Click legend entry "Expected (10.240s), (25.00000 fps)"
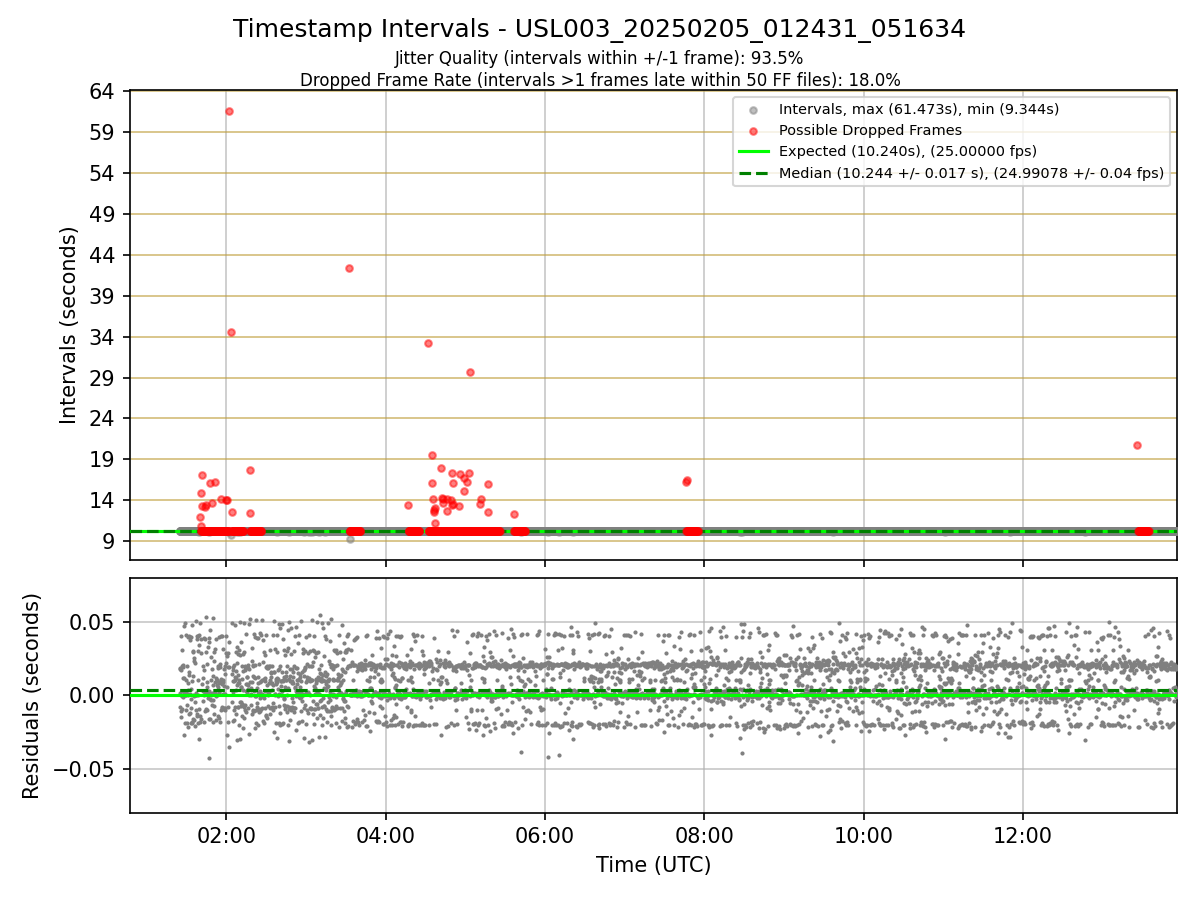Screen dimensions: 1200x900 pos(907,151)
